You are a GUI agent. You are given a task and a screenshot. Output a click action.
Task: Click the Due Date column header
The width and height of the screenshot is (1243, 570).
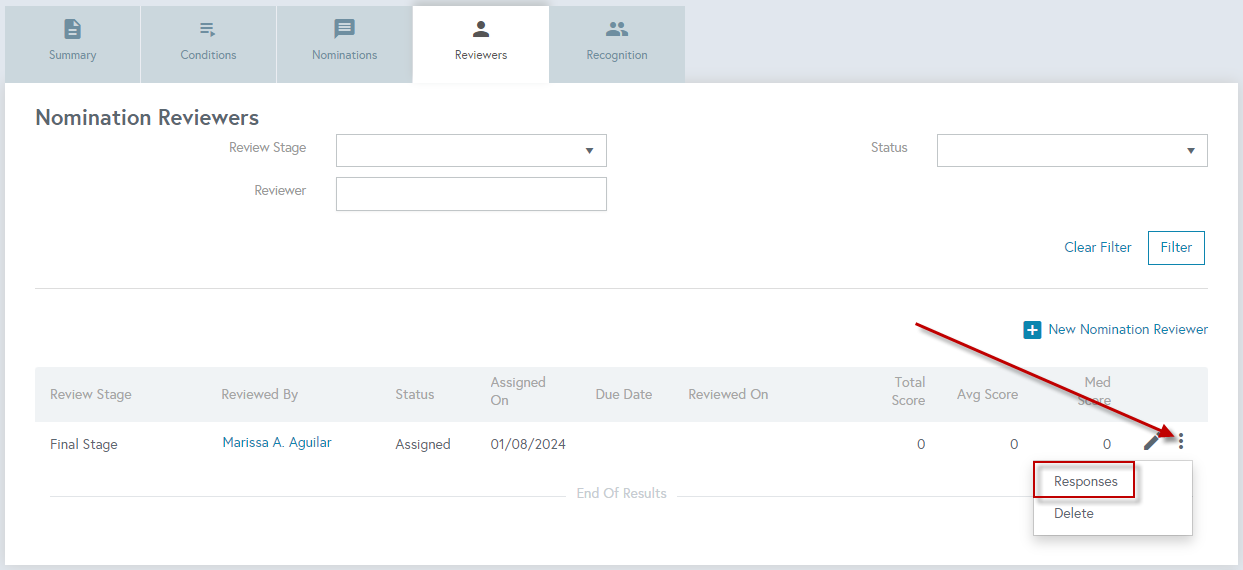point(624,394)
